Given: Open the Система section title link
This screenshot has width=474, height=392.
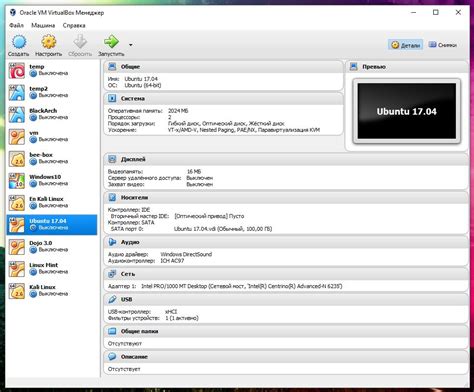Looking at the screenshot, I should point(132,98).
